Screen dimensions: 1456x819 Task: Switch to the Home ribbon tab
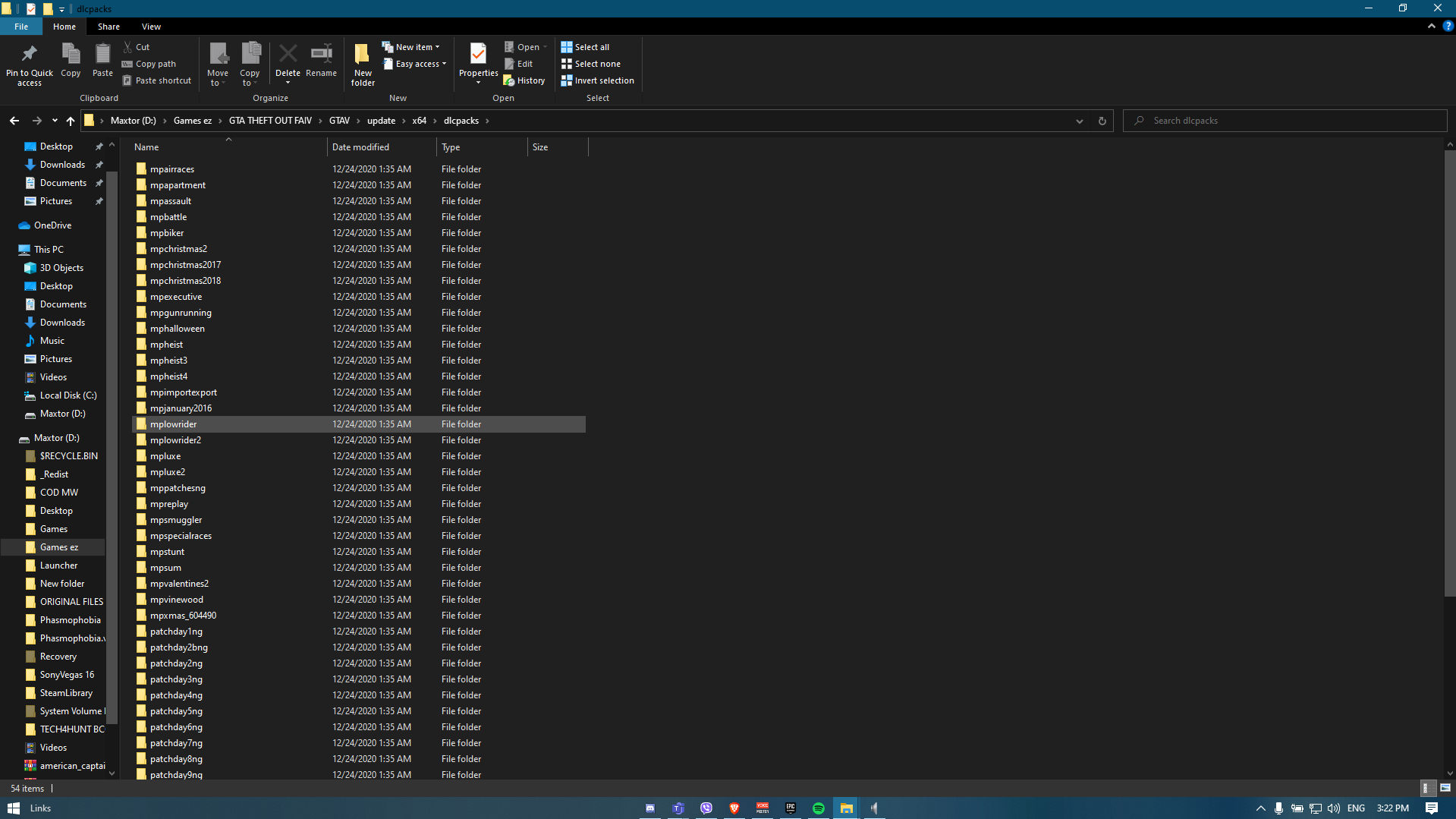click(x=64, y=27)
